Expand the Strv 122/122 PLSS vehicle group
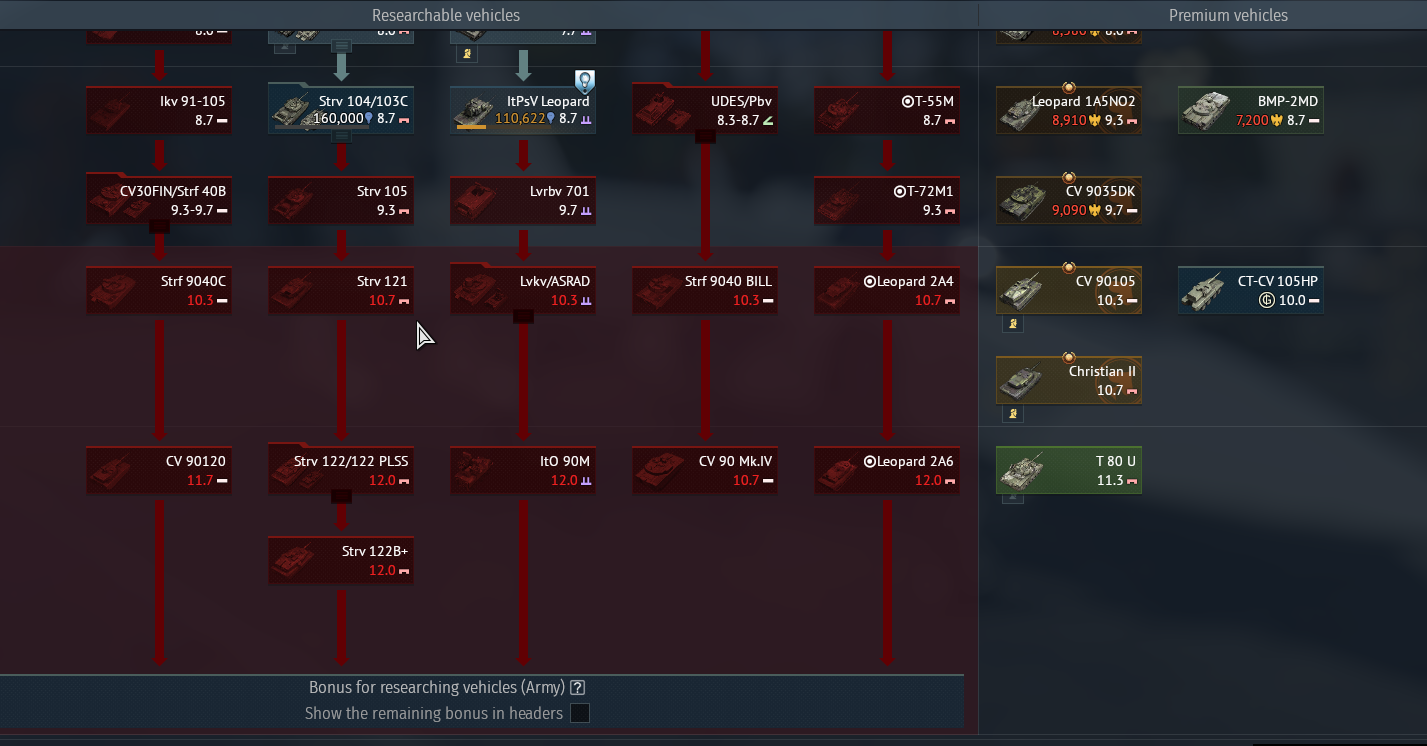The width and height of the screenshot is (1427, 746). [341, 469]
